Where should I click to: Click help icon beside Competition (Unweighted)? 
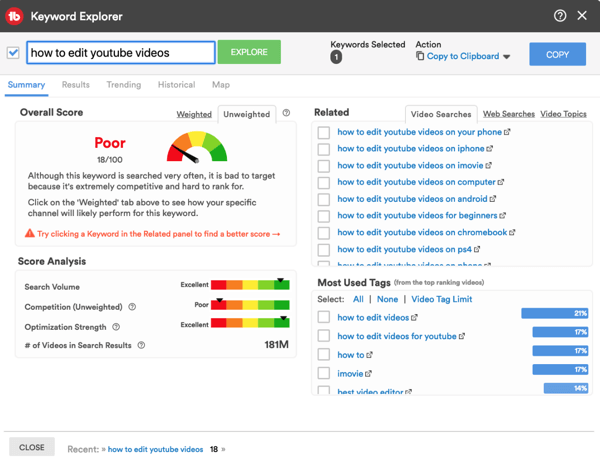click(x=132, y=307)
